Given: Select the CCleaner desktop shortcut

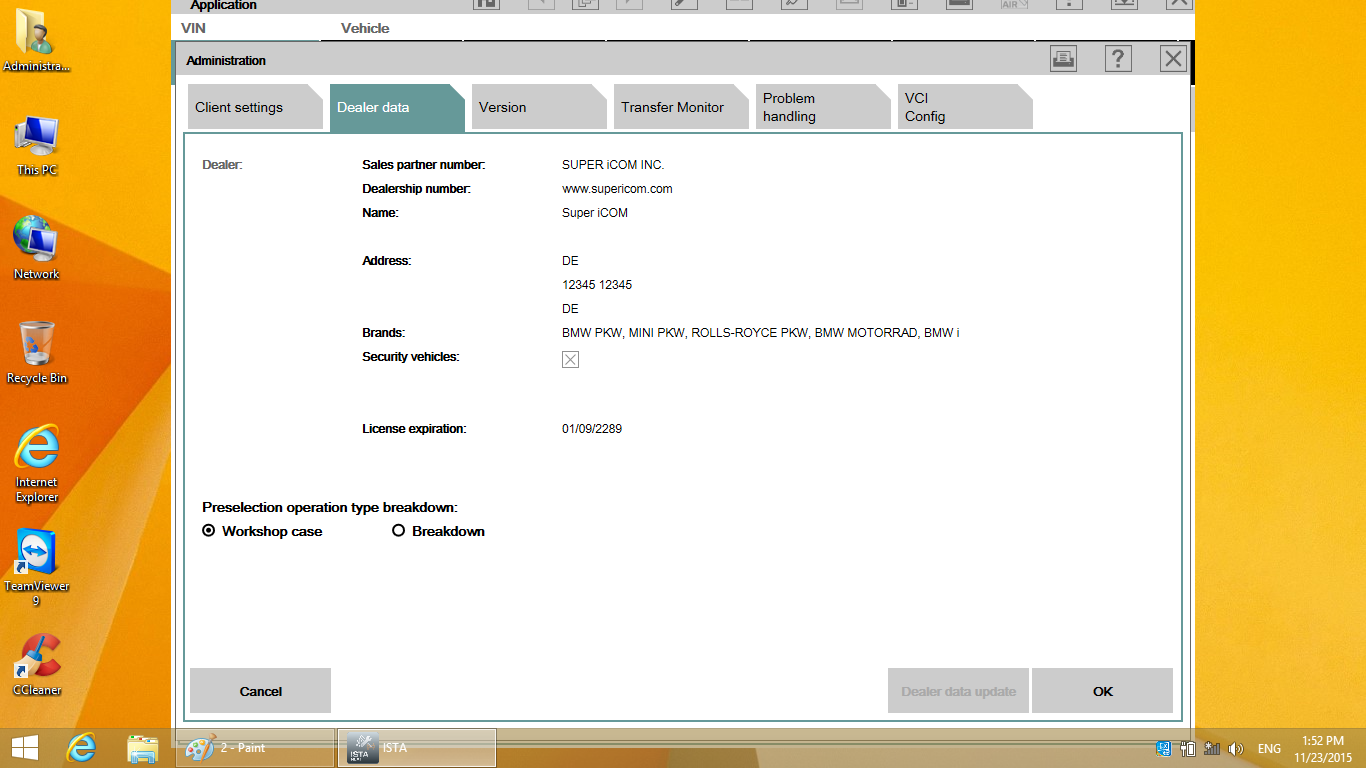Looking at the screenshot, I should [x=37, y=664].
